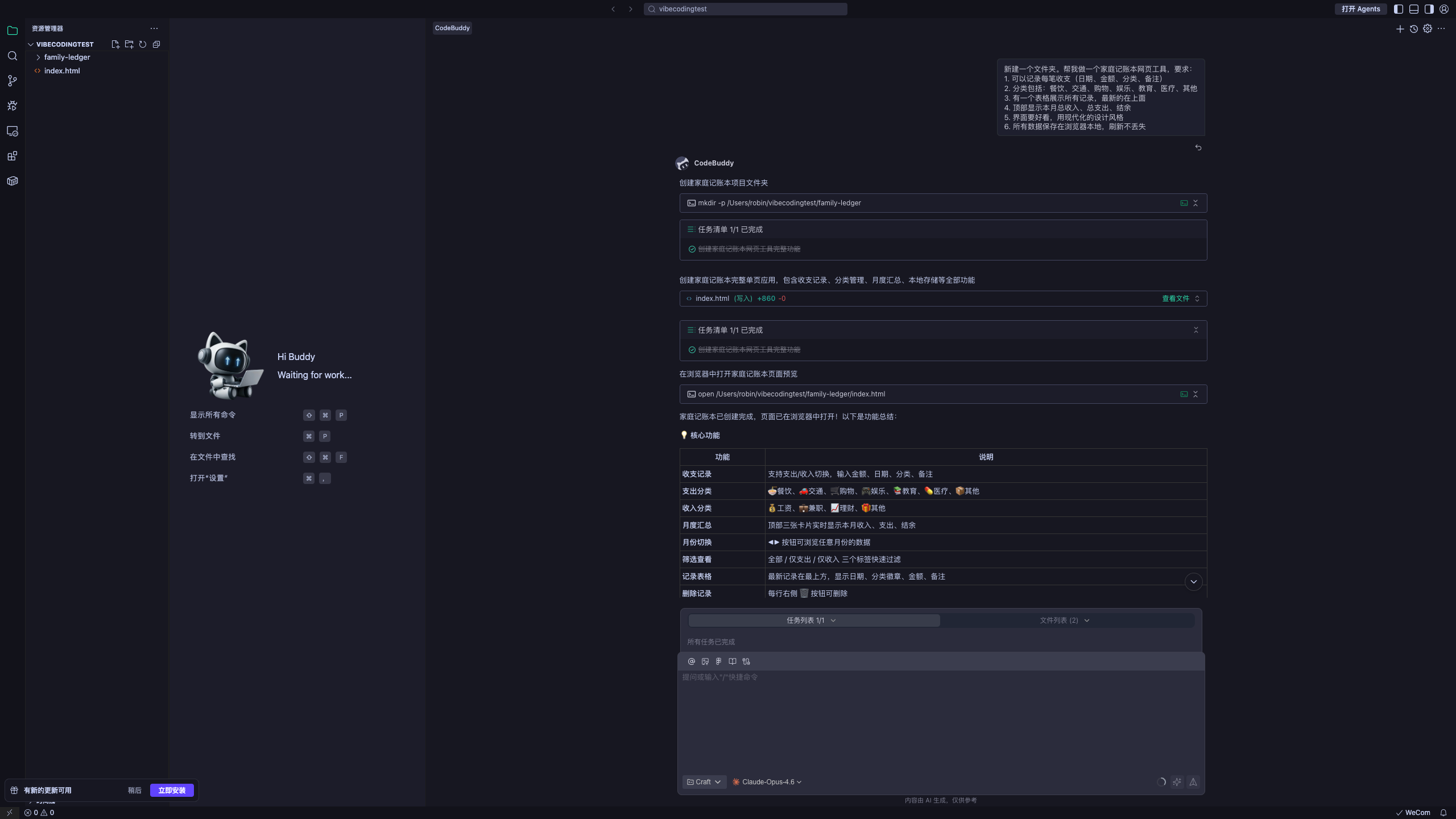Open the Craft mode dropdown
Viewport: 1456px width, 819px height.
click(x=704, y=782)
